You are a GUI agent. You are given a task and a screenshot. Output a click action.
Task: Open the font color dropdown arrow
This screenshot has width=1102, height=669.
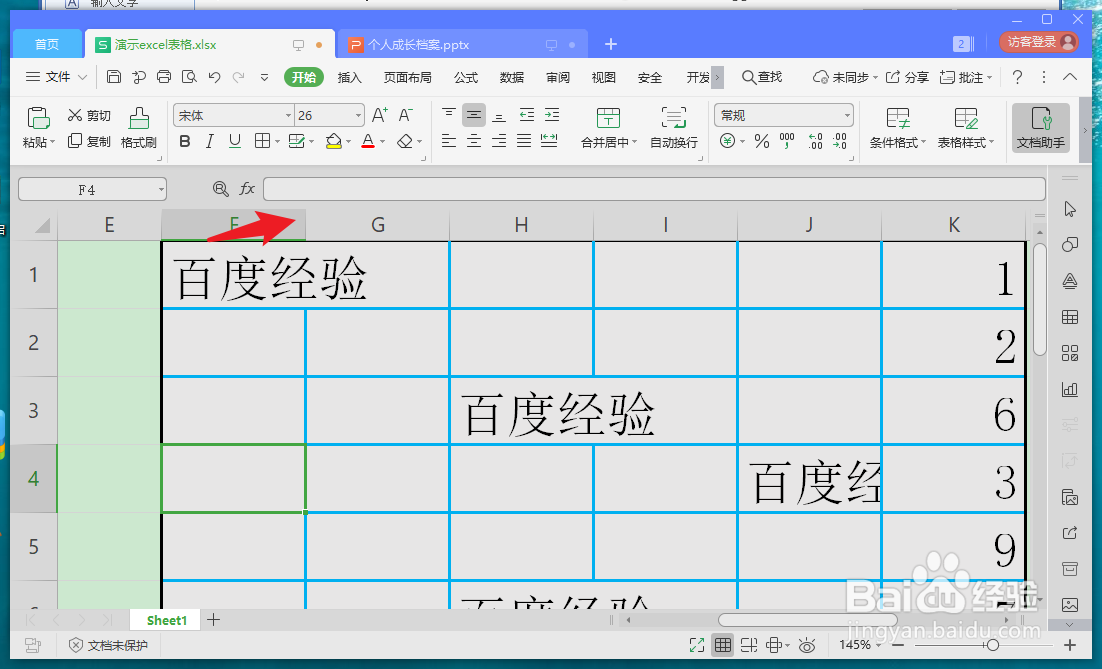pos(382,141)
